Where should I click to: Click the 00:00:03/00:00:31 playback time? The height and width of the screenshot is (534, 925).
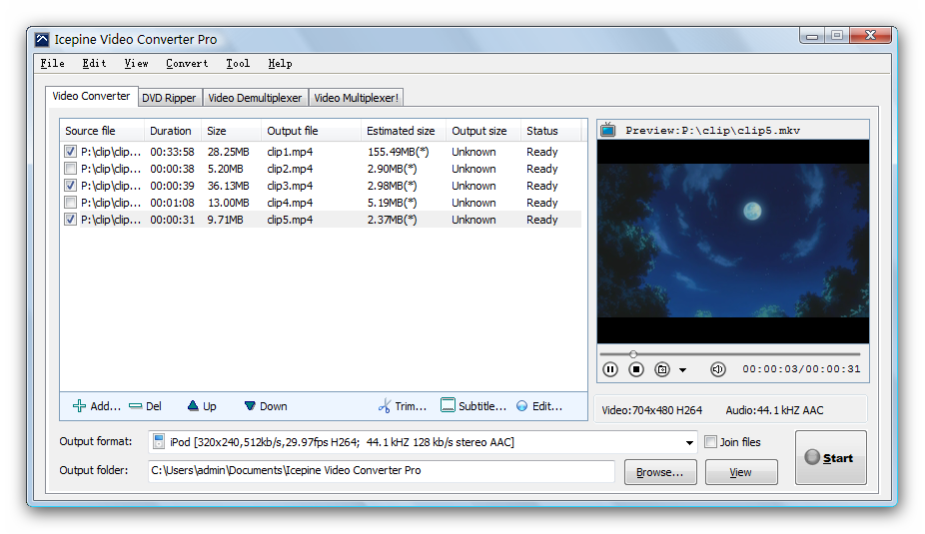[x=801, y=369]
